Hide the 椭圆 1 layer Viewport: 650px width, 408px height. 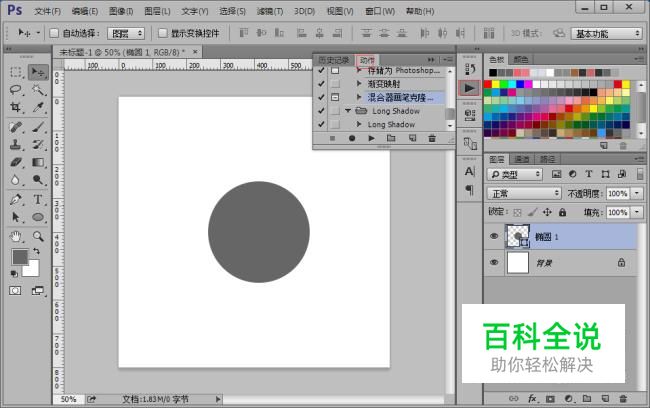[494, 236]
